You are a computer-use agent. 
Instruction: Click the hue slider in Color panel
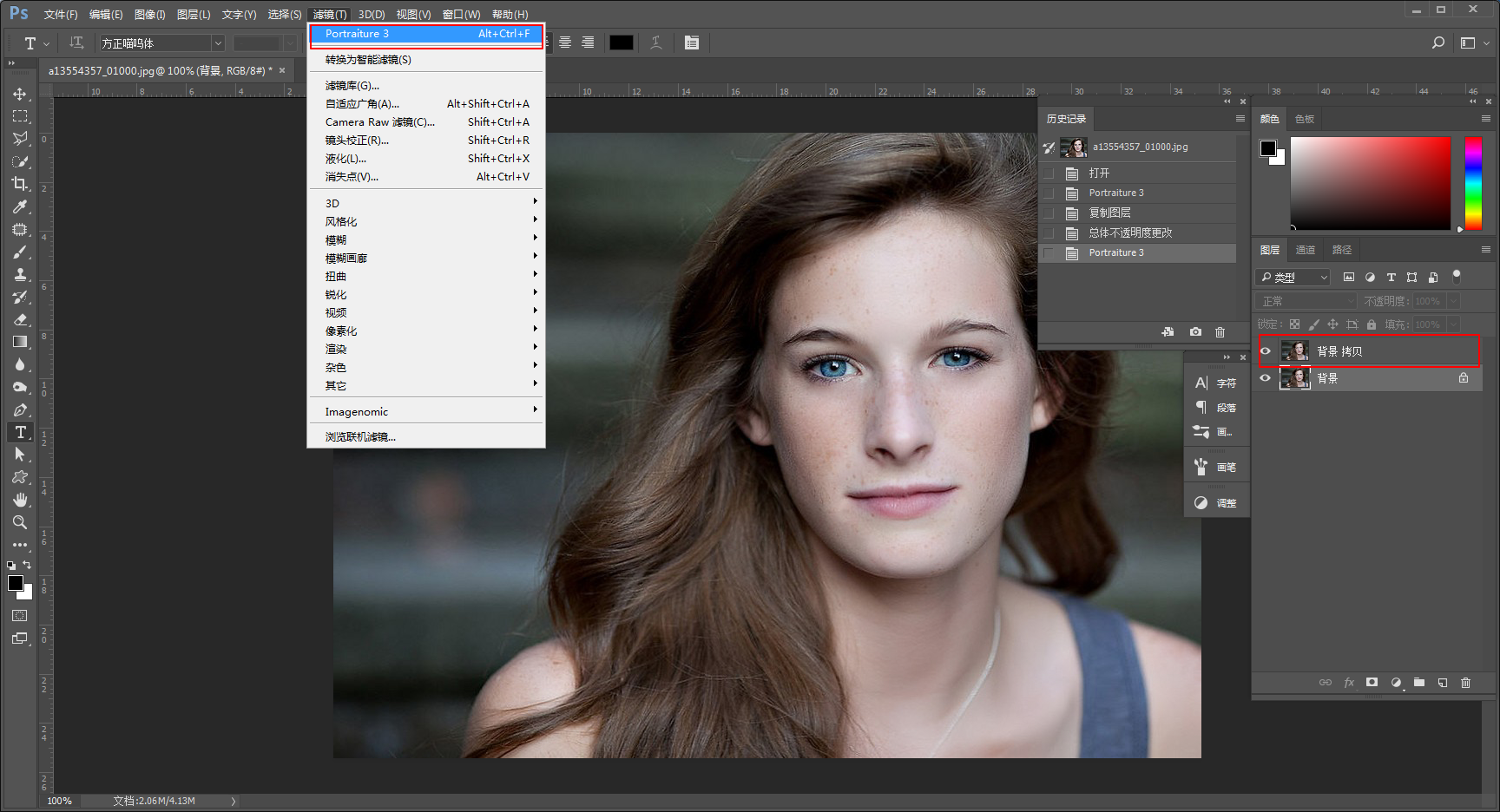1473,183
